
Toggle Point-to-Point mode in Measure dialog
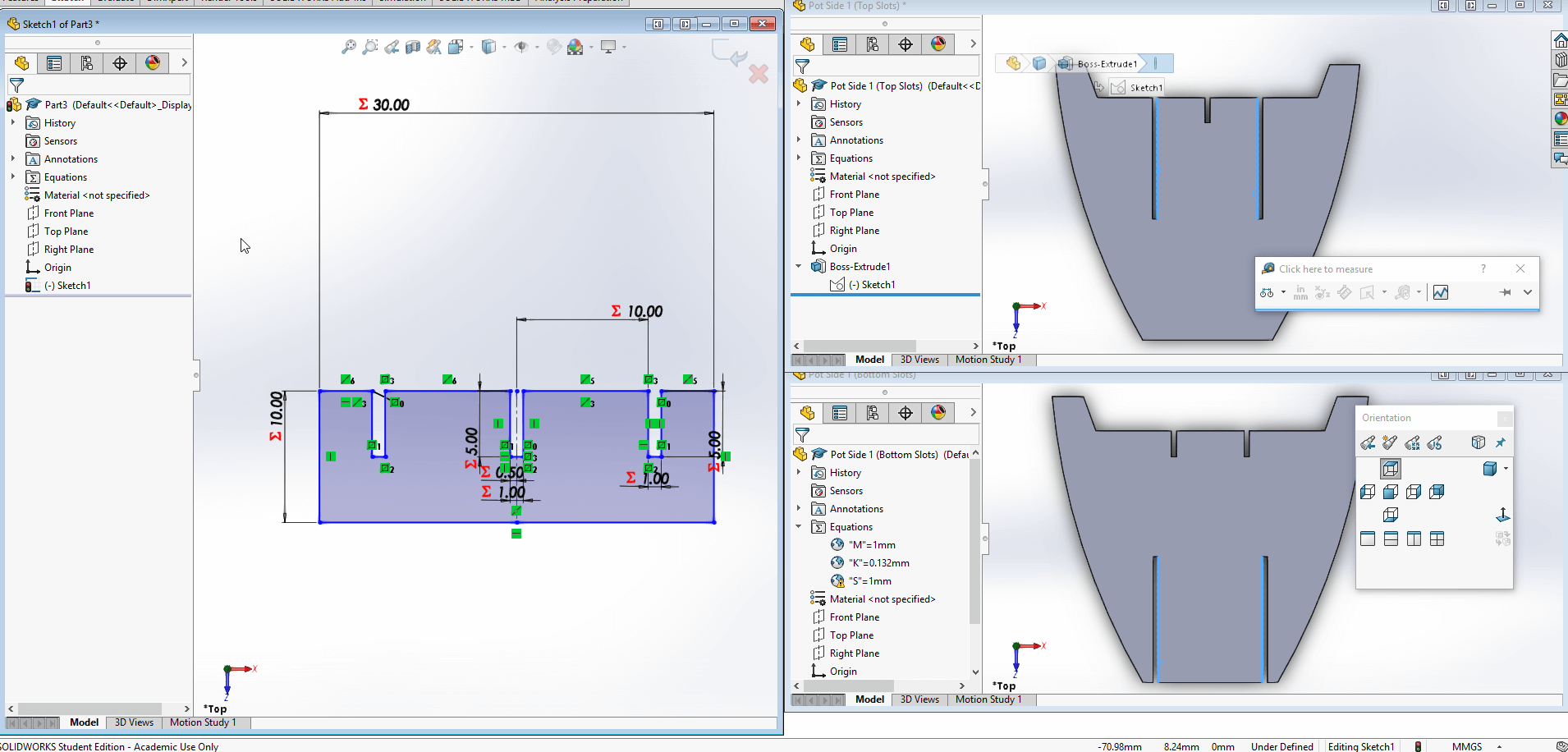click(1344, 292)
